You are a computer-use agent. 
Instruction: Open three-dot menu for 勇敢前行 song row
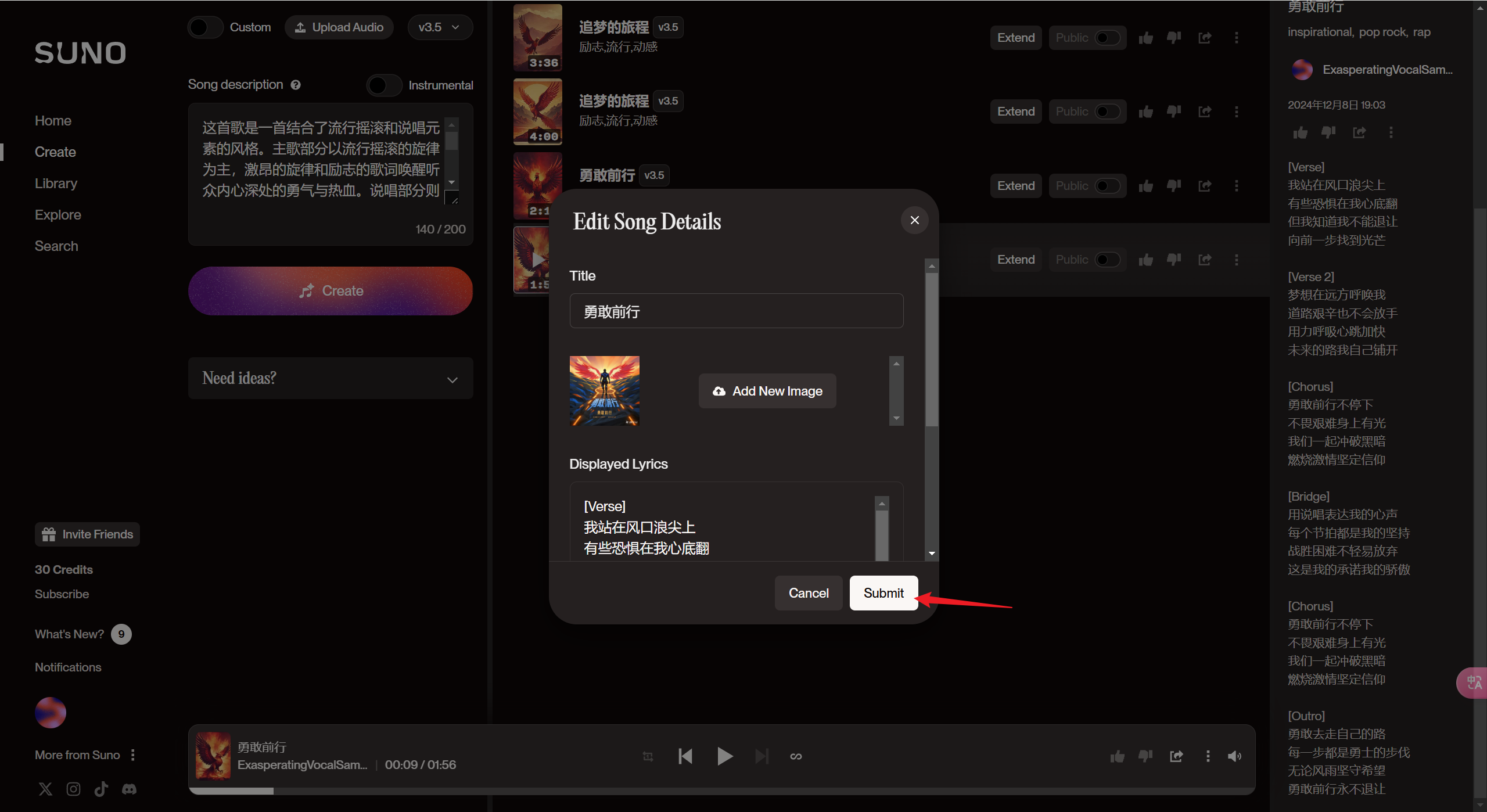click(1236, 186)
